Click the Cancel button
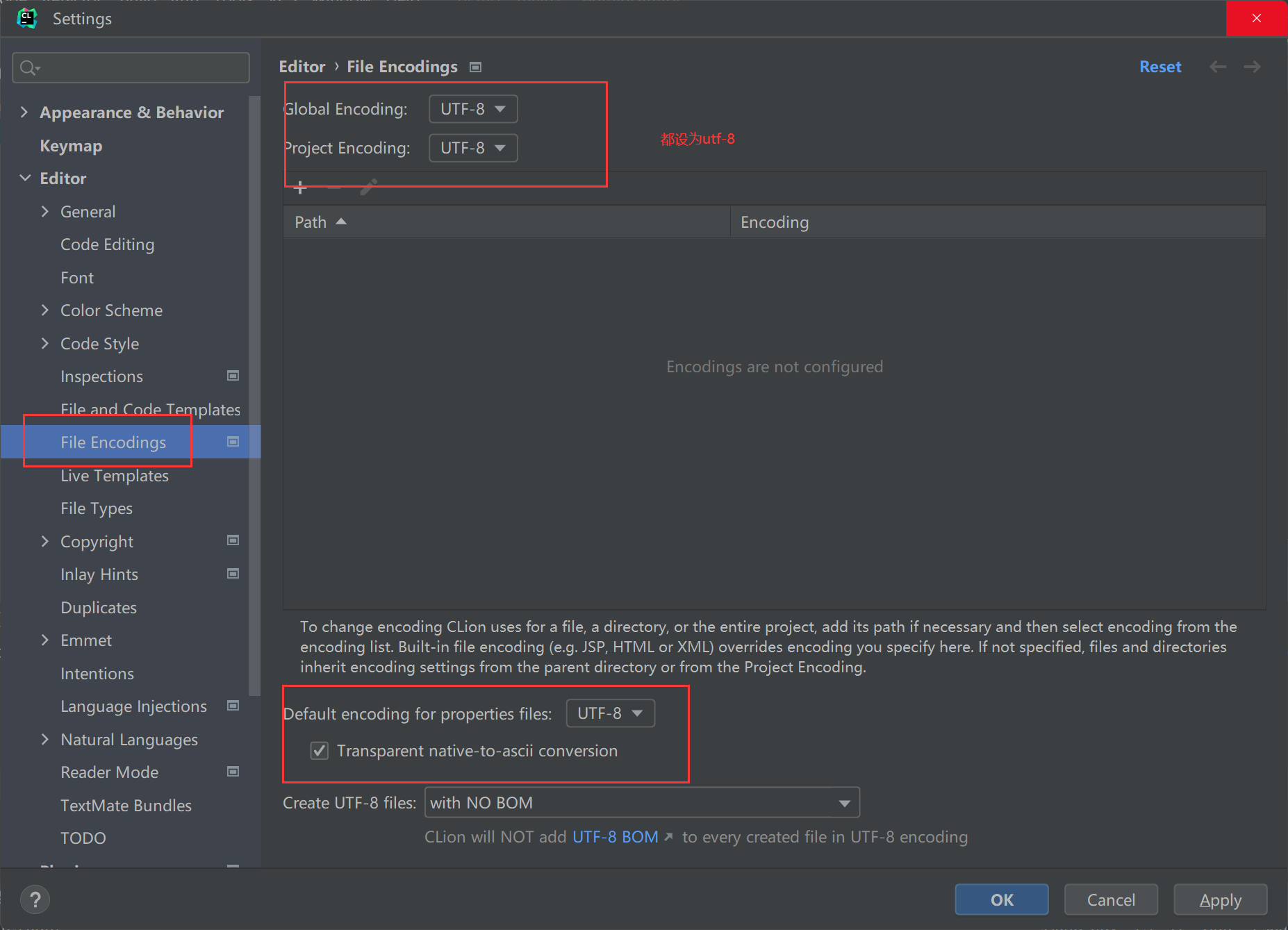 tap(1111, 900)
